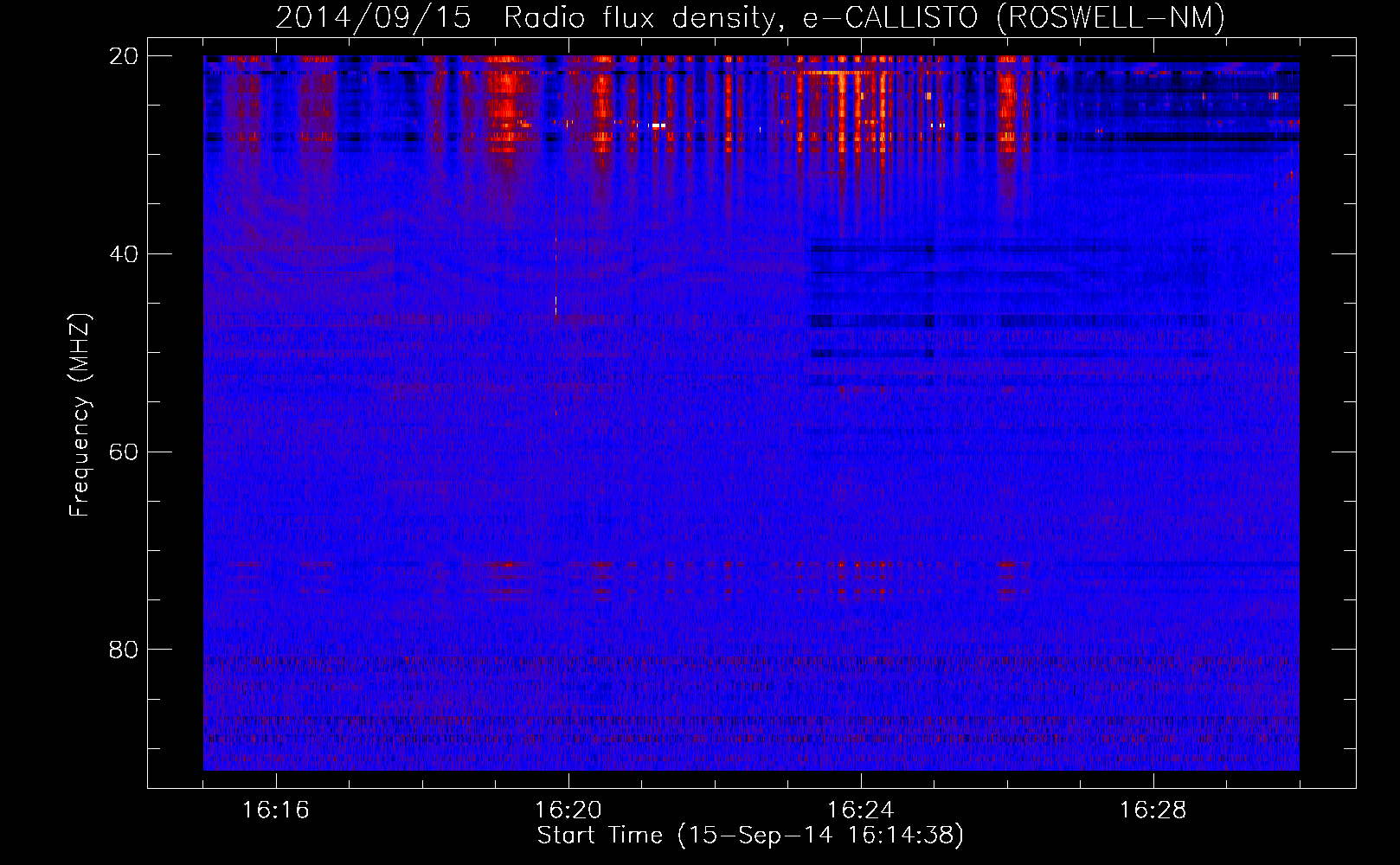The width and height of the screenshot is (1400, 865).
Task: Click the '16:20' time tick label
Action: (568, 811)
